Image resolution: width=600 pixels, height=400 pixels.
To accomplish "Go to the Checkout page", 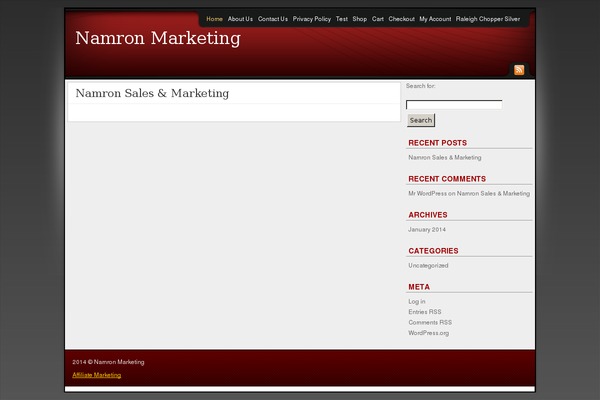I will point(401,19).
